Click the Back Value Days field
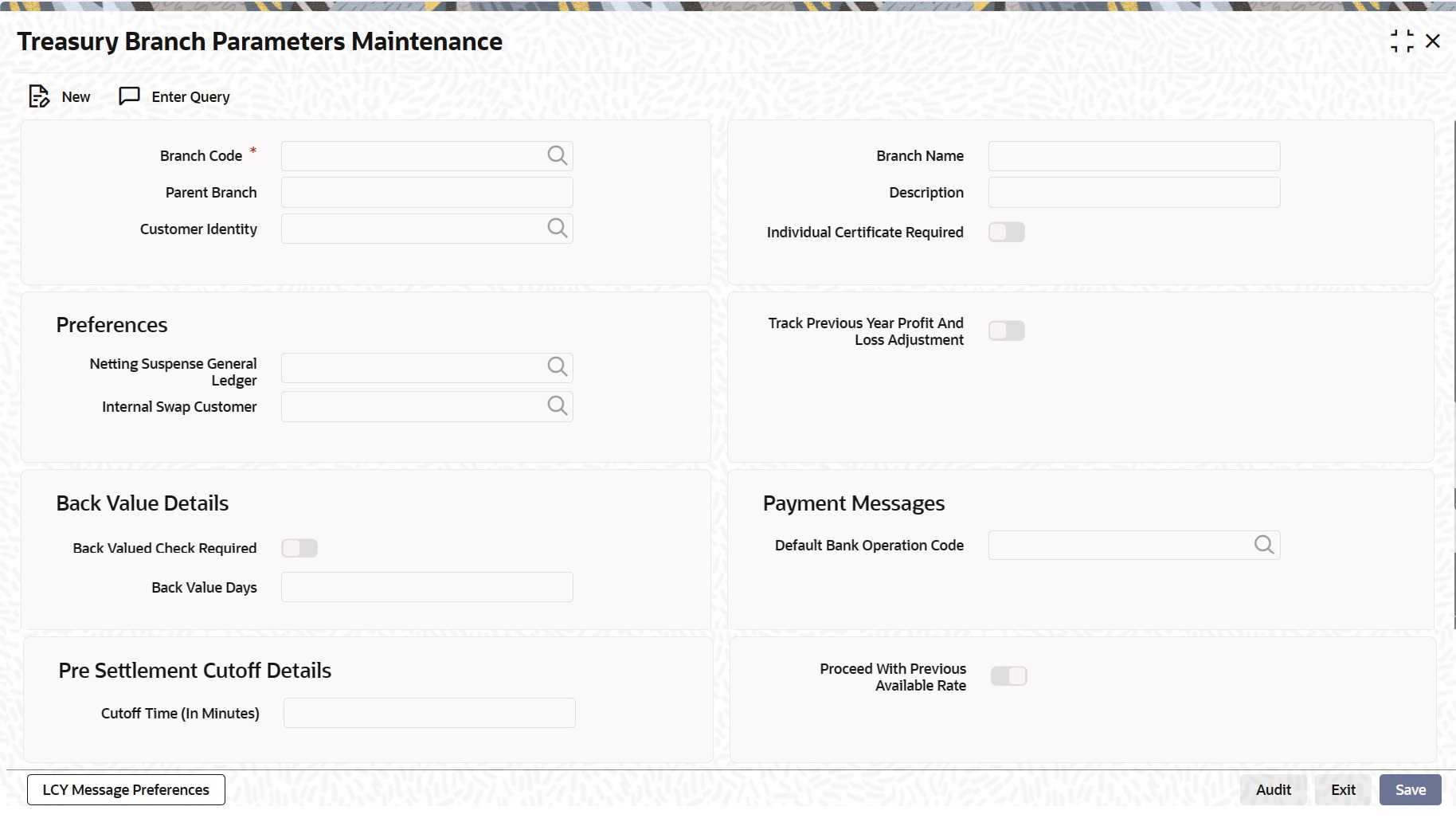Image resolution: width=1456 pixels, height=822 pixels. point(427,586)
